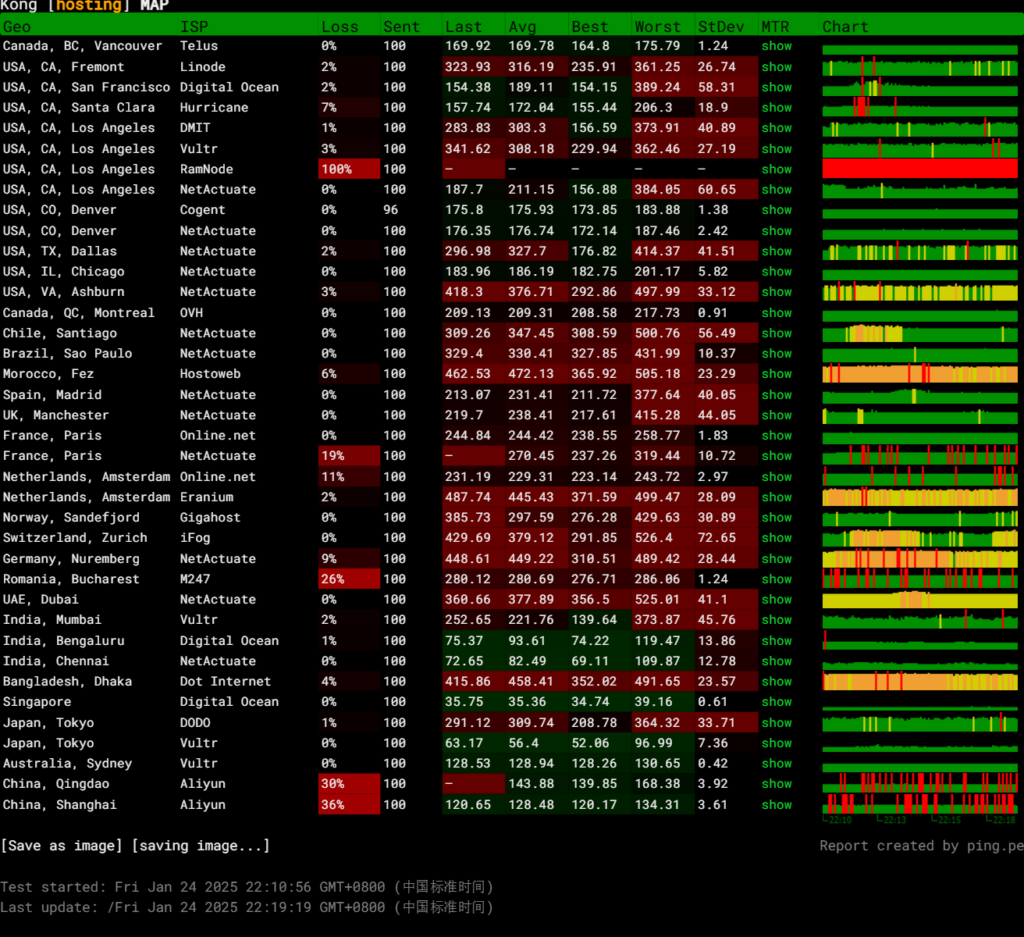Click "Brazil, Sao Paulo" geo cell
The width and height of the screenshot is (1024, 937).
[x=67, y=353]
